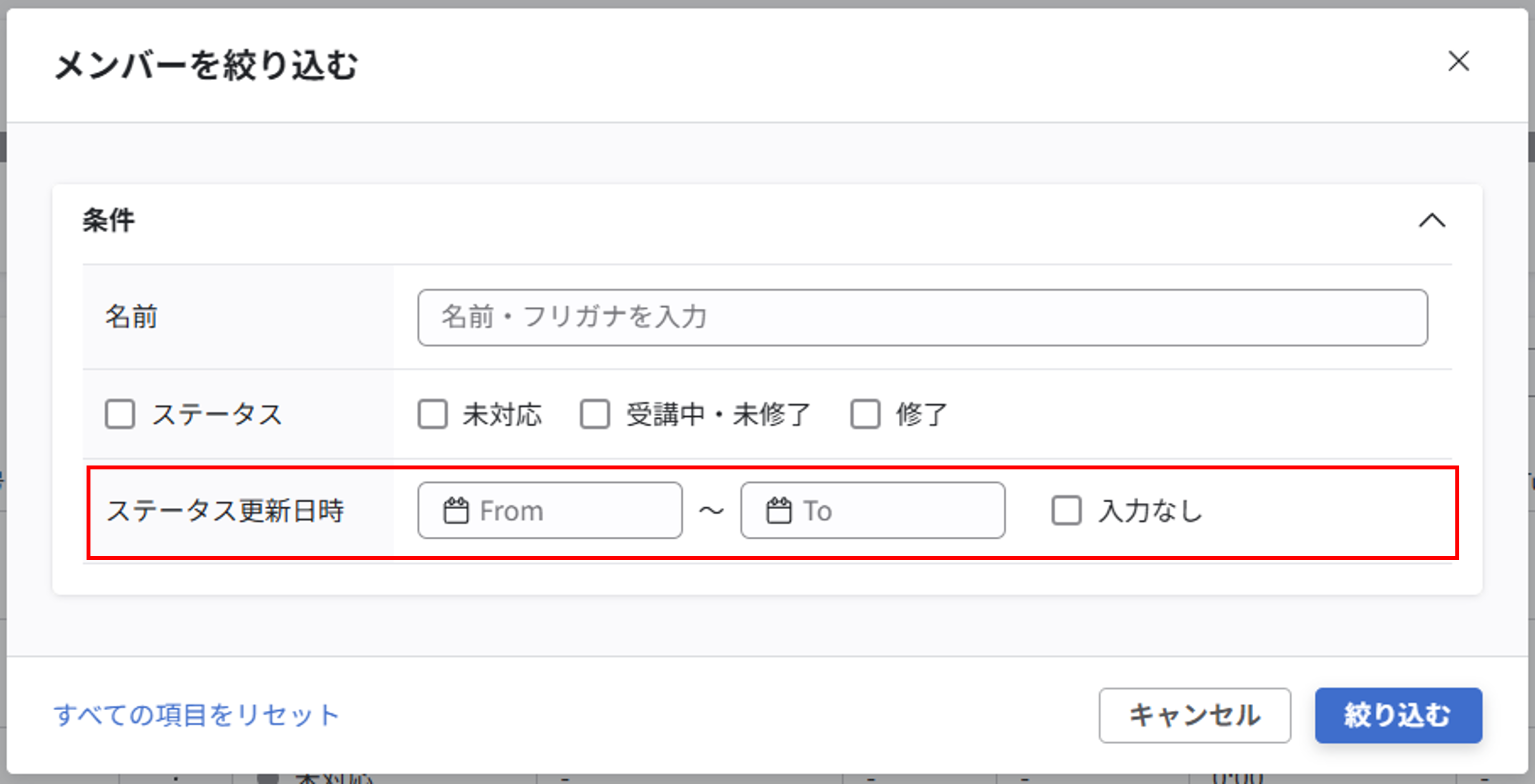This screenshot has width=1535, height=784.
Task: Close the filter dialog with the X
Action: click(1458, 61)
